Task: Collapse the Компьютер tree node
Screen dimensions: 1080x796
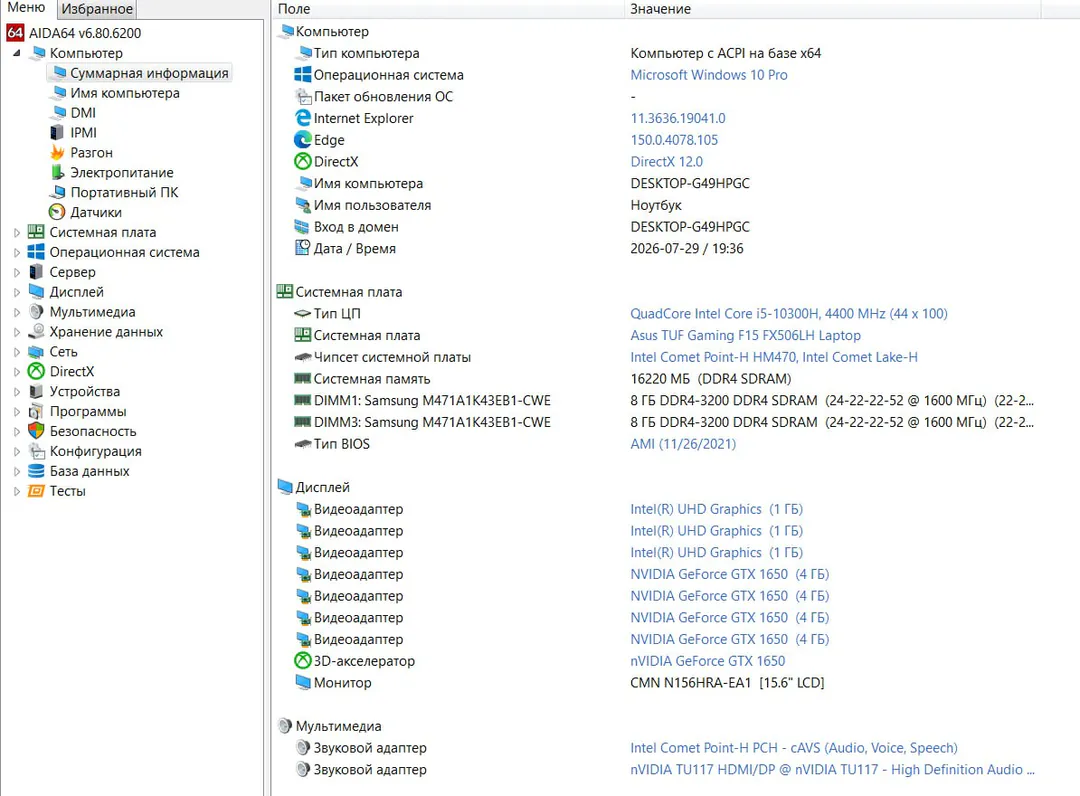Action: (x=17, y=53)
